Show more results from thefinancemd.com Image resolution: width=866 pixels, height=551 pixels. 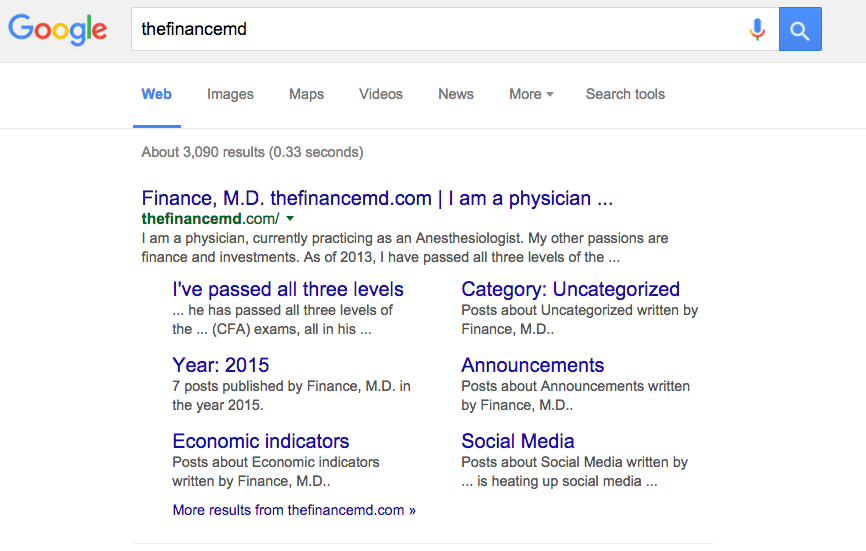[294, 510]
